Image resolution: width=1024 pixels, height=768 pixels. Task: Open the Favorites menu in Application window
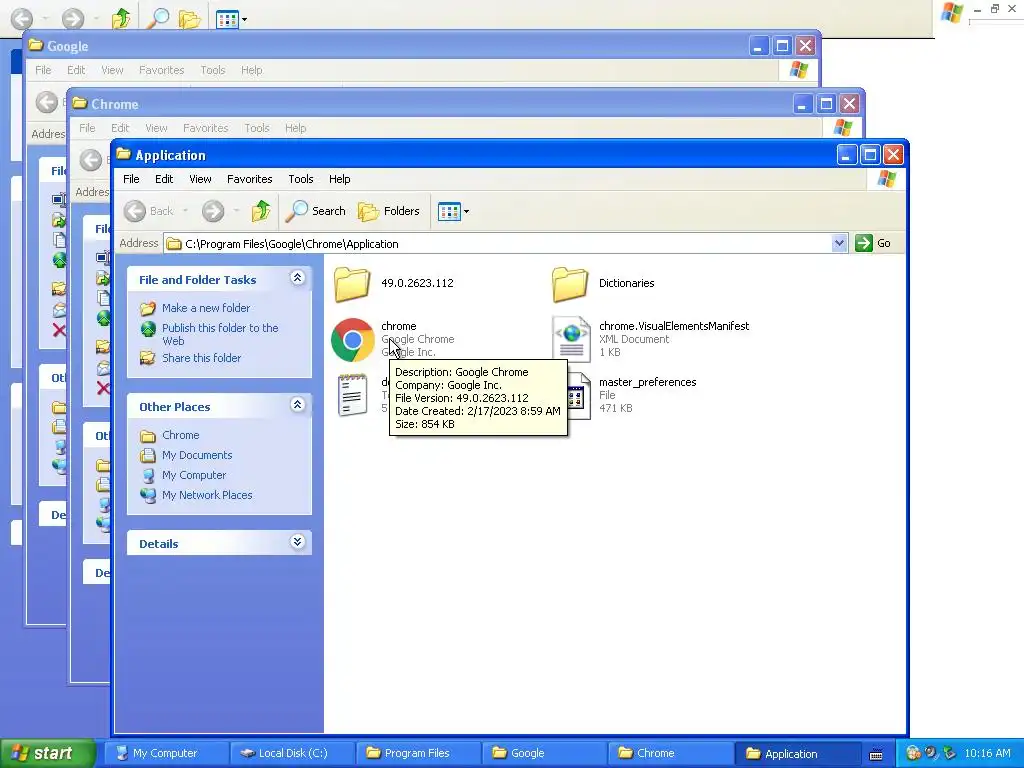(249, 179)
